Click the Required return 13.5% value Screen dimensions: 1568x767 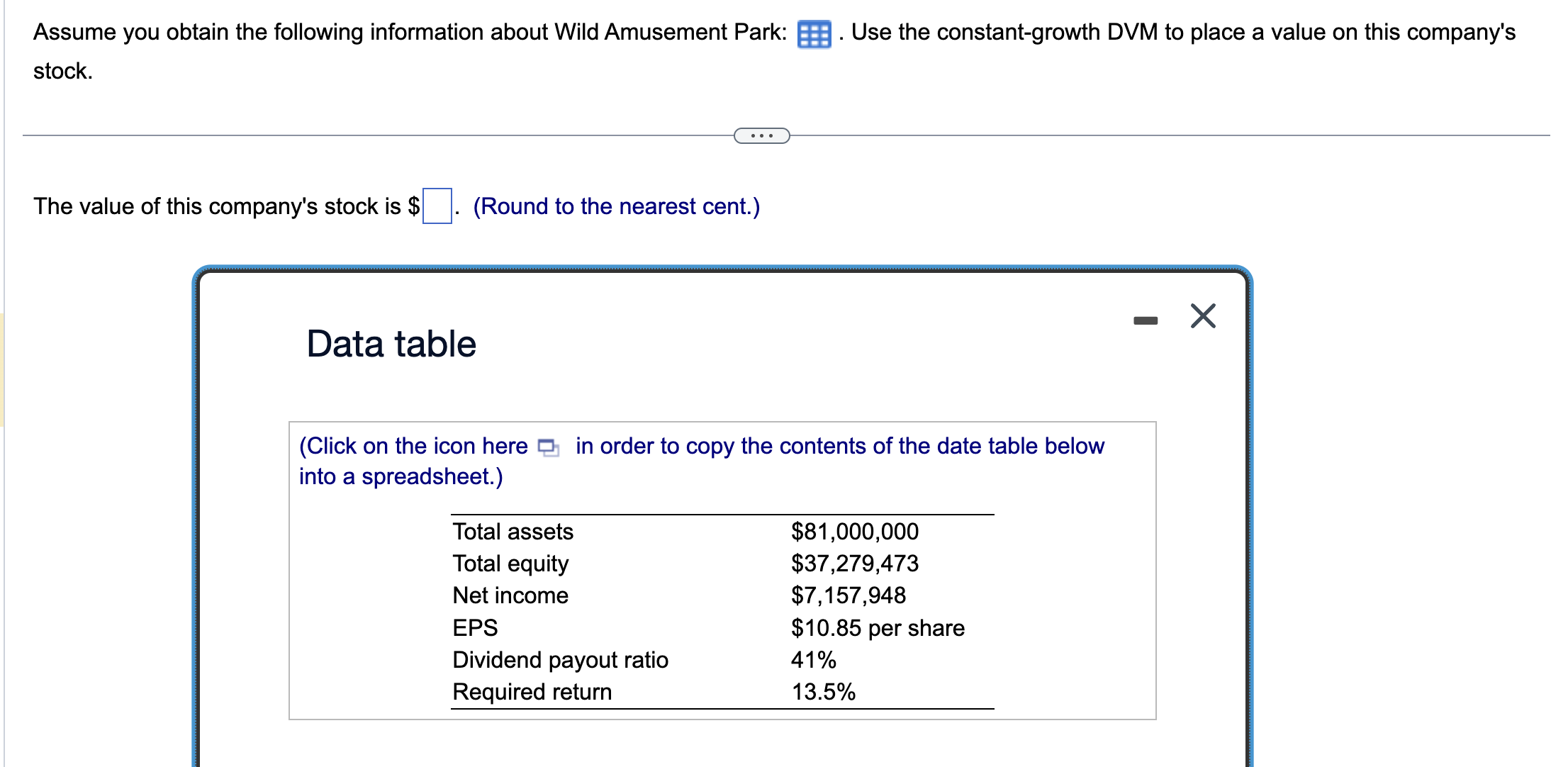click(823, 692)
